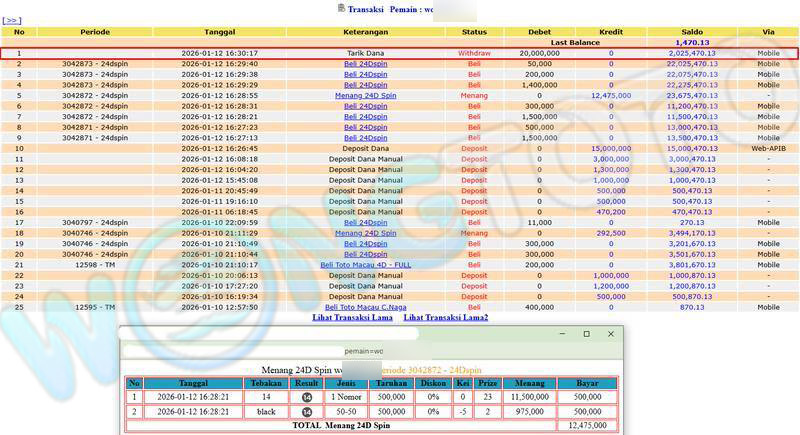Click the result ball icon in popup row 2

[x=308, y=411]
